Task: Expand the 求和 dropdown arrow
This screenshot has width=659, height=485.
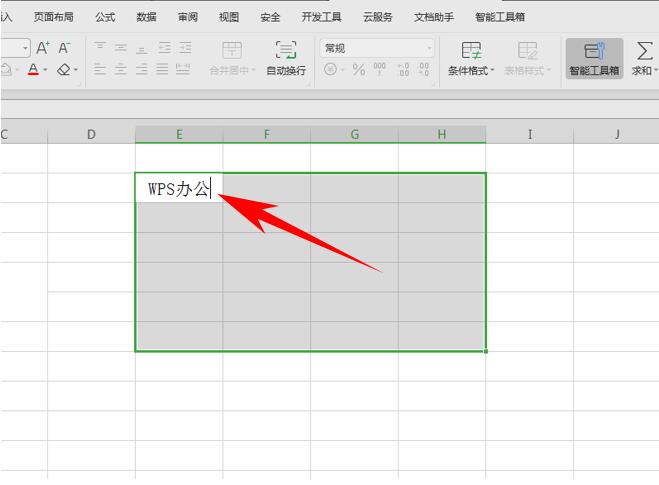Action: point(655,70)
